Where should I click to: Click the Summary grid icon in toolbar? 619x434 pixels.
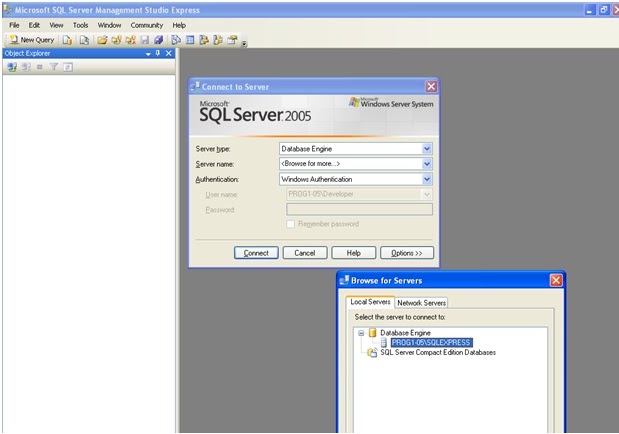190,40
